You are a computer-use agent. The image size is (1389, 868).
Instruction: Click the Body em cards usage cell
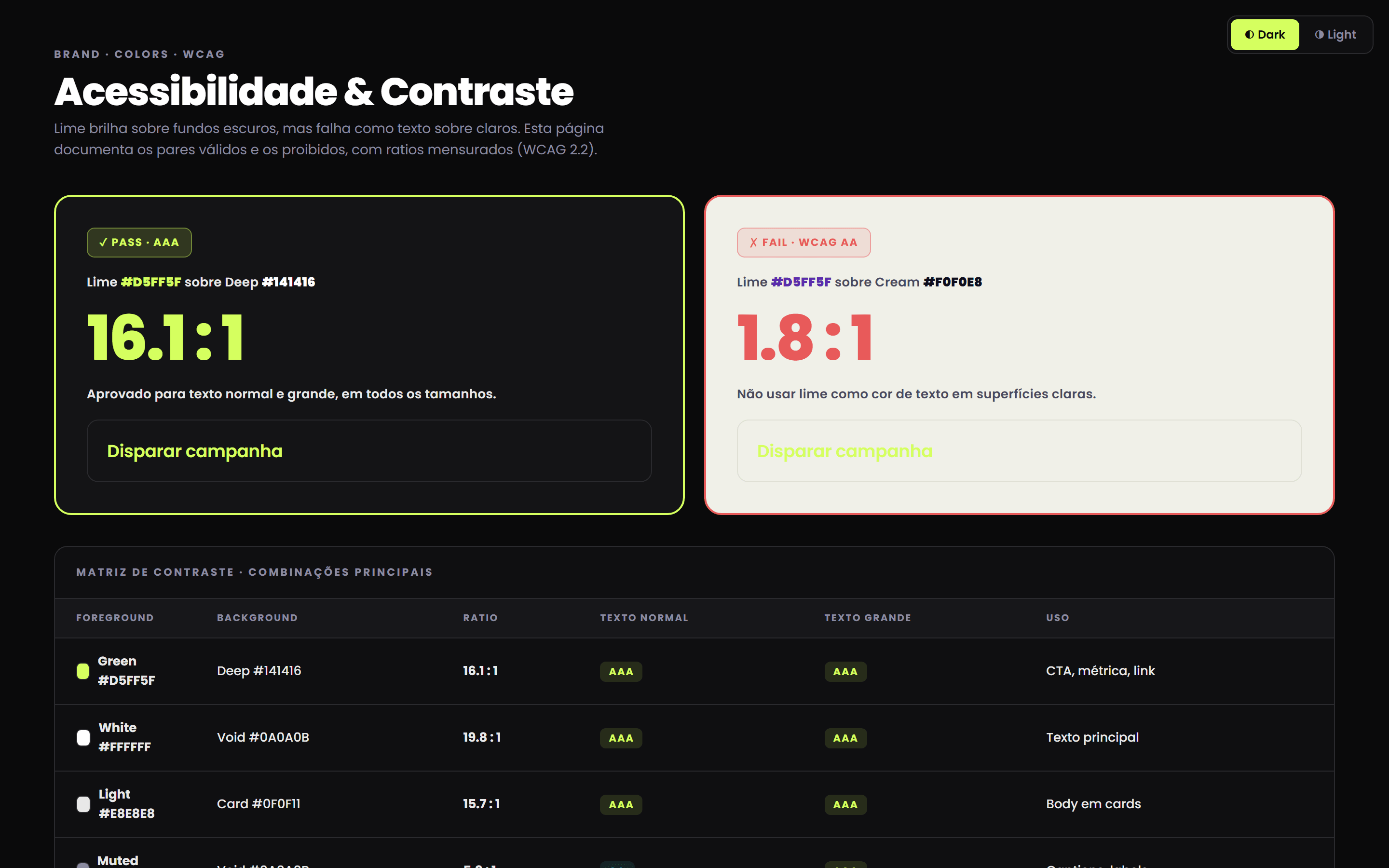coord(1093,804)
